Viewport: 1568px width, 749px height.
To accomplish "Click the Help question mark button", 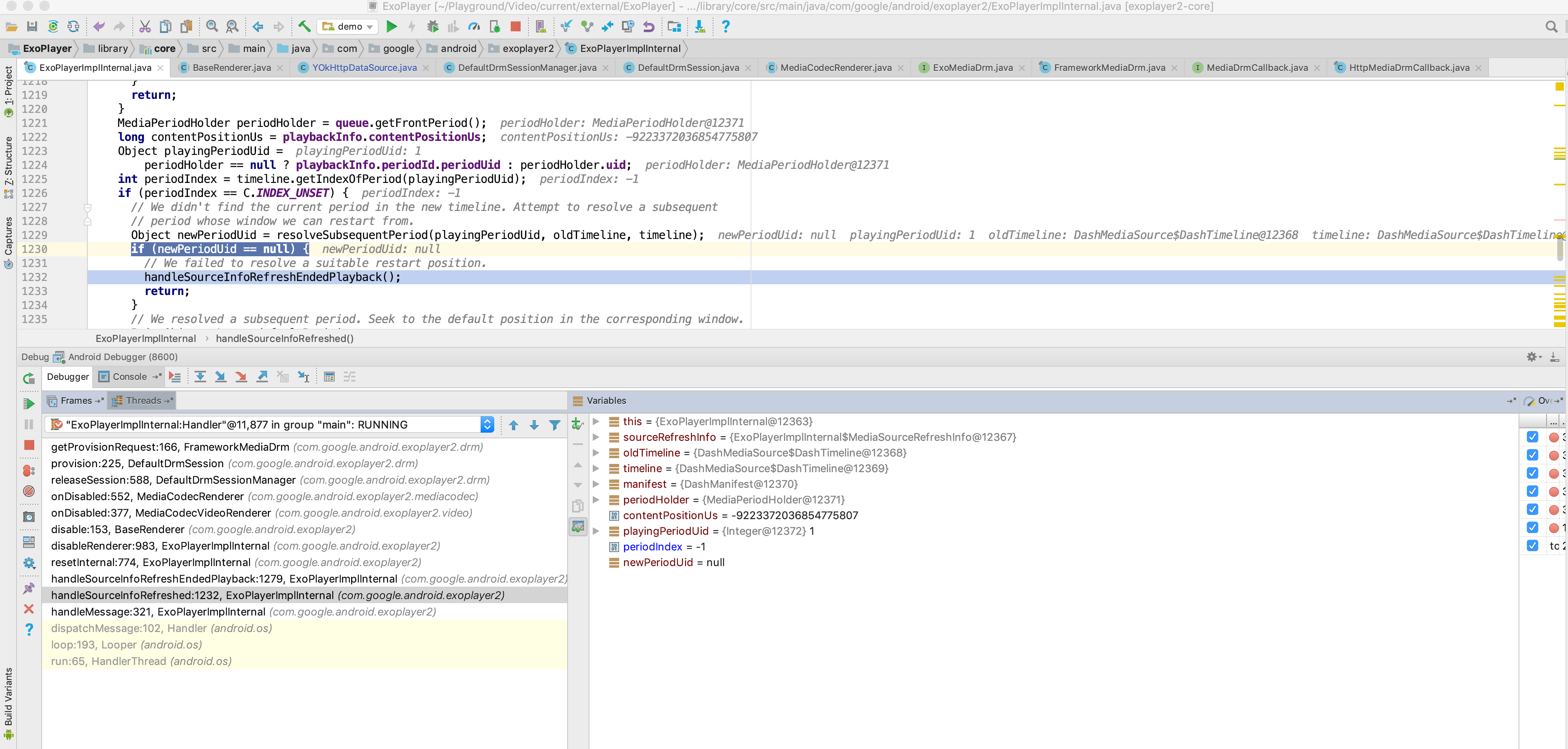I will click(725, 26).
